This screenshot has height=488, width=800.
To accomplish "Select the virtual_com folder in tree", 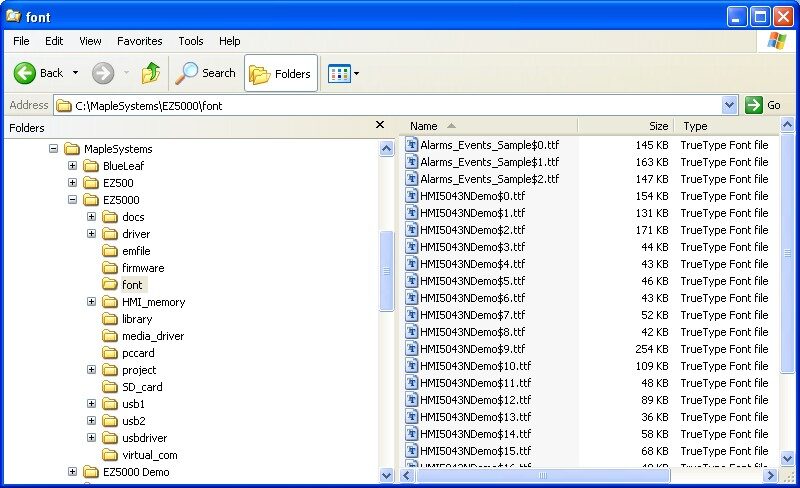I will coord(140,454).
